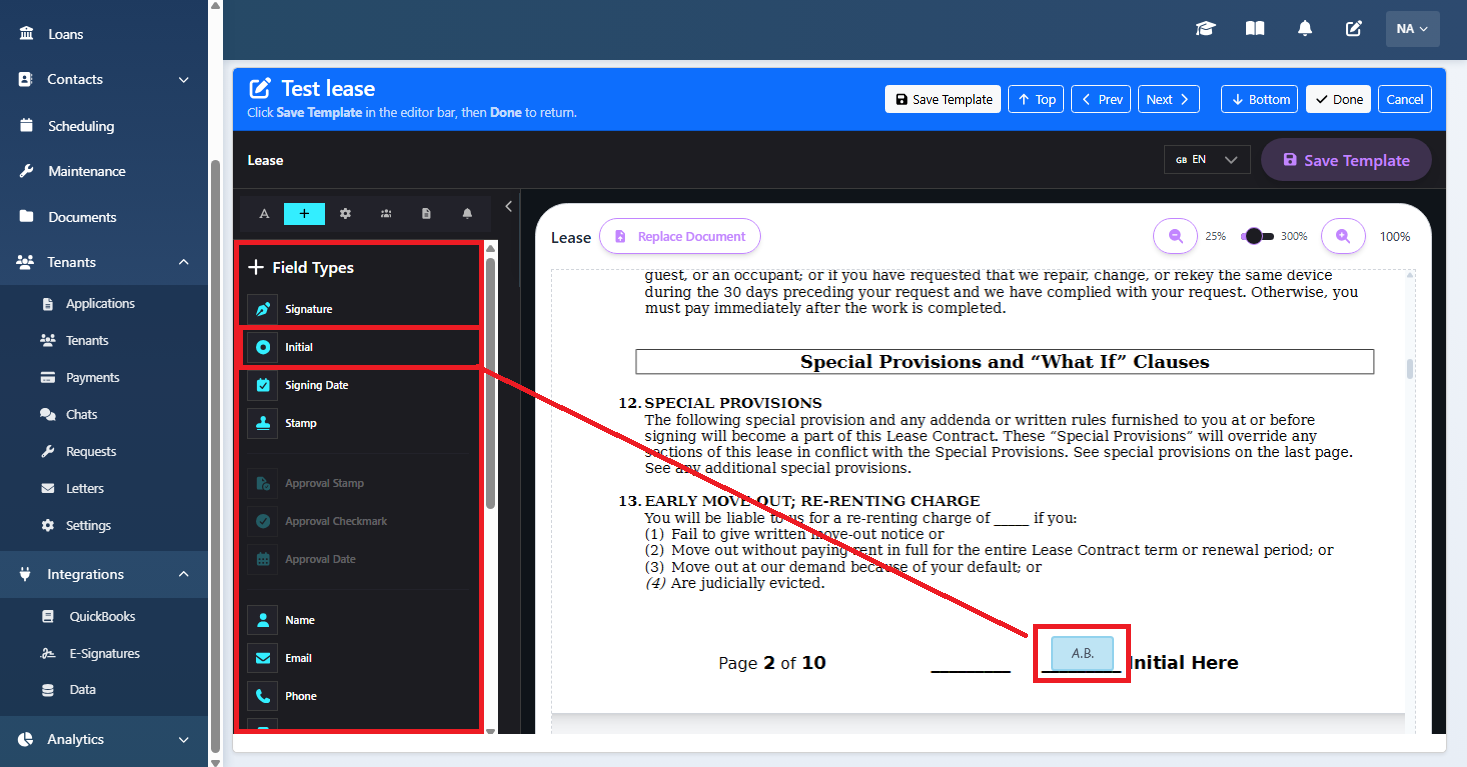Click the Approval Date field icon

(263, 559)
